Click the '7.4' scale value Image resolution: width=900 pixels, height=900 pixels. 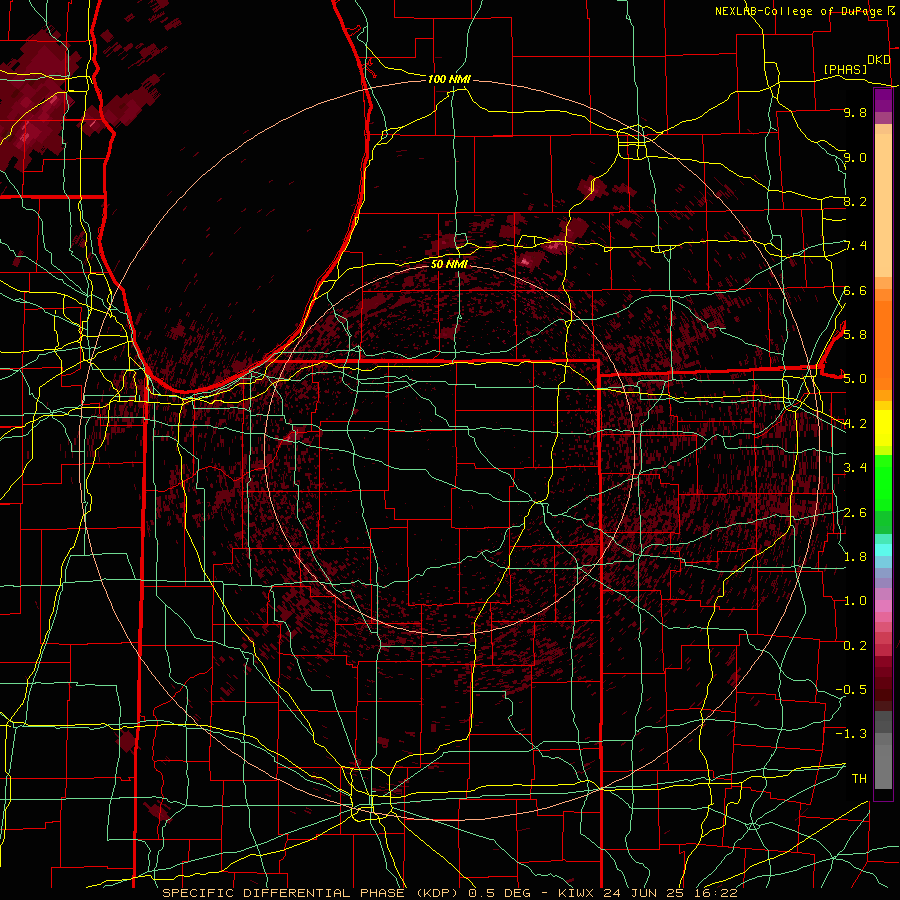tap(855, 246)
